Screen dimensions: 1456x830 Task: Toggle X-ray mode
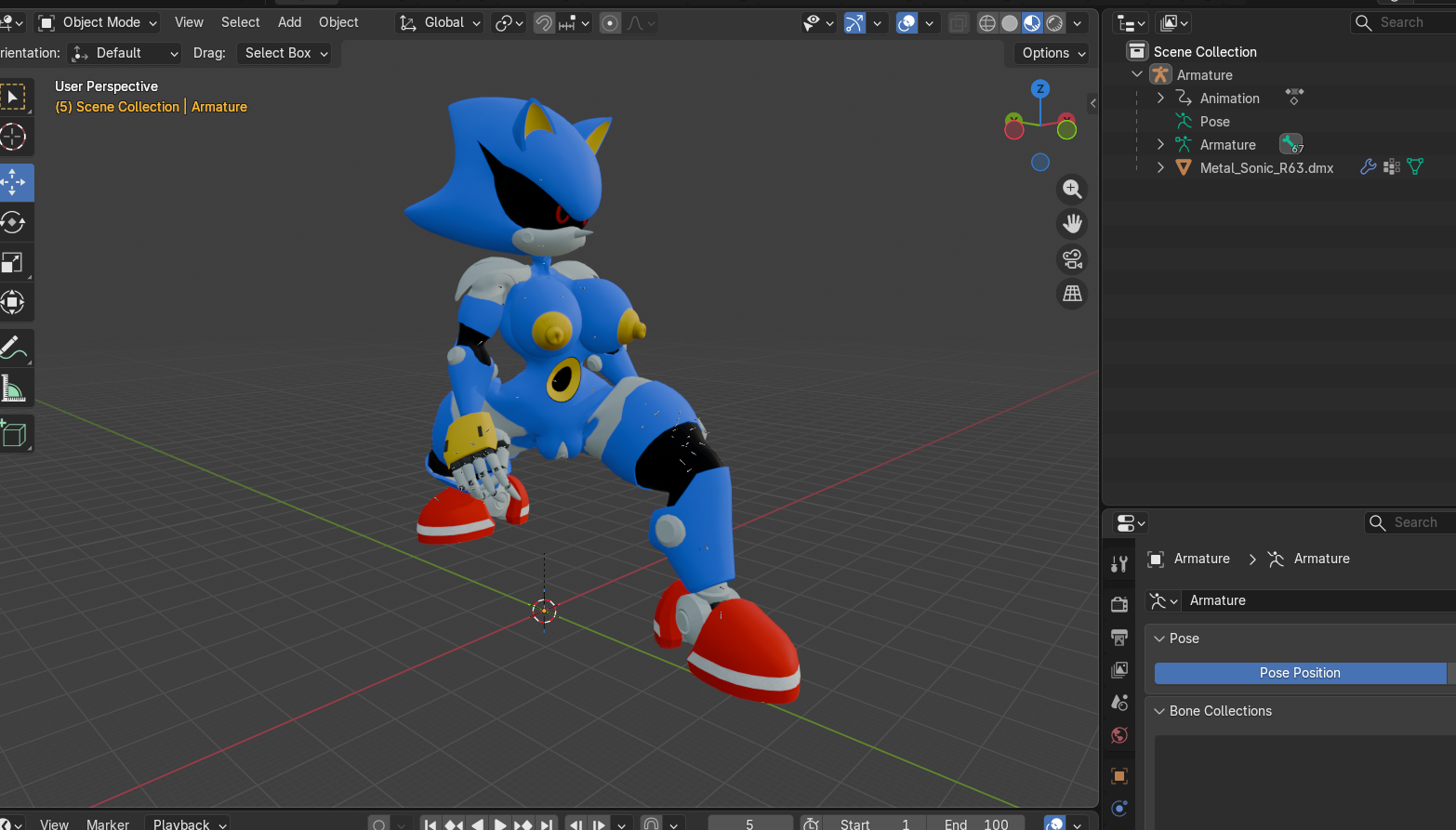[958, 22]
